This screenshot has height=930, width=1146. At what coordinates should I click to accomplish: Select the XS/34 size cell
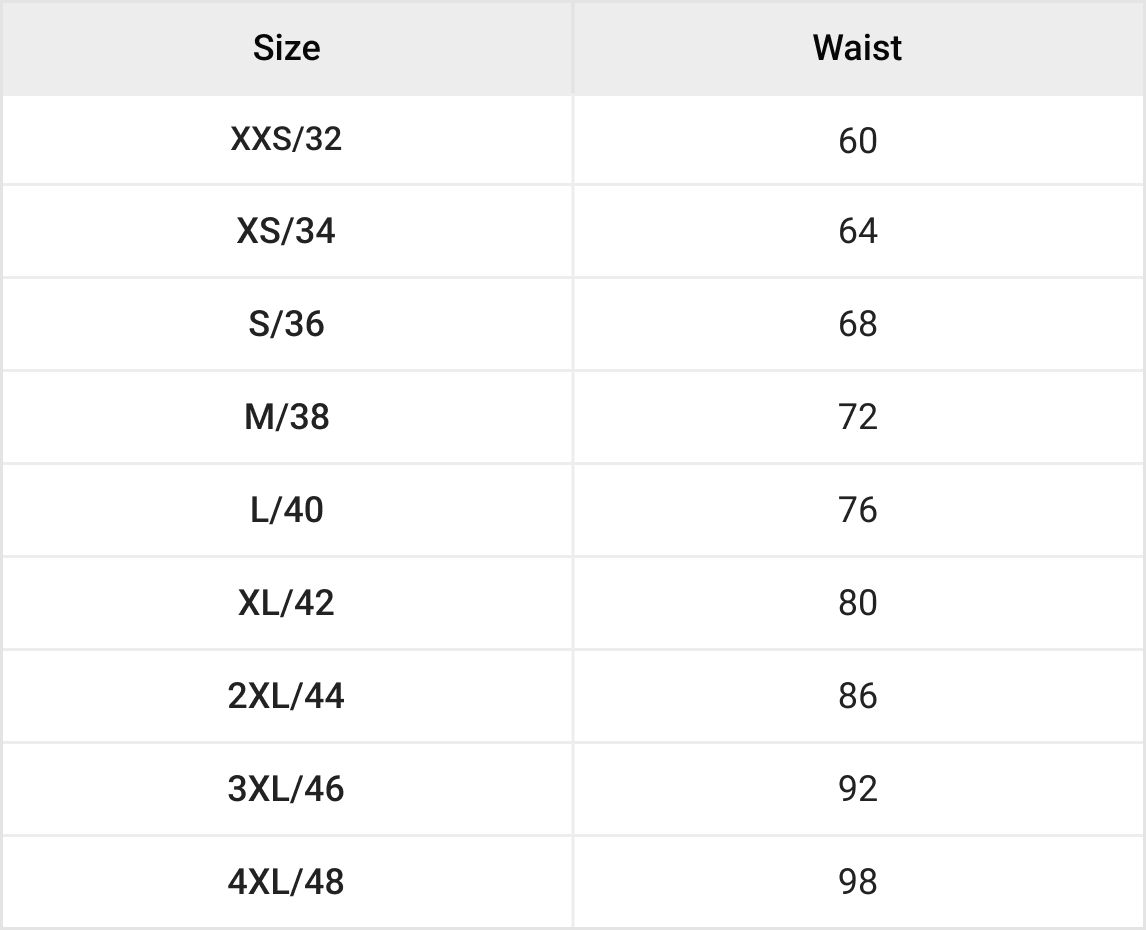coord(286,231)
